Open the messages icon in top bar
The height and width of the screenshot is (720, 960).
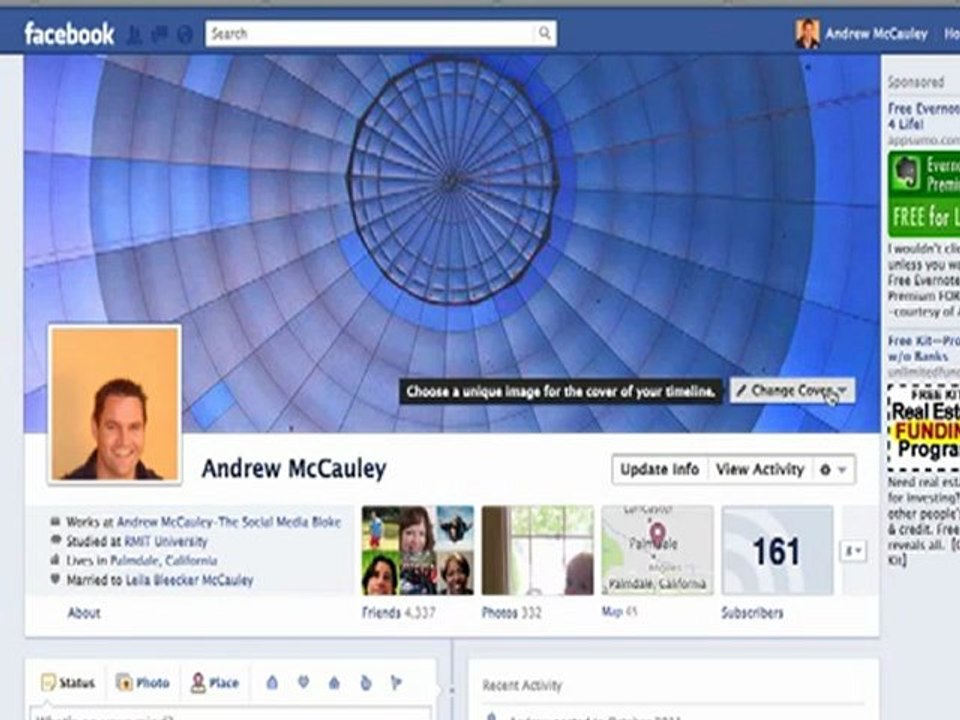(159, 34)
